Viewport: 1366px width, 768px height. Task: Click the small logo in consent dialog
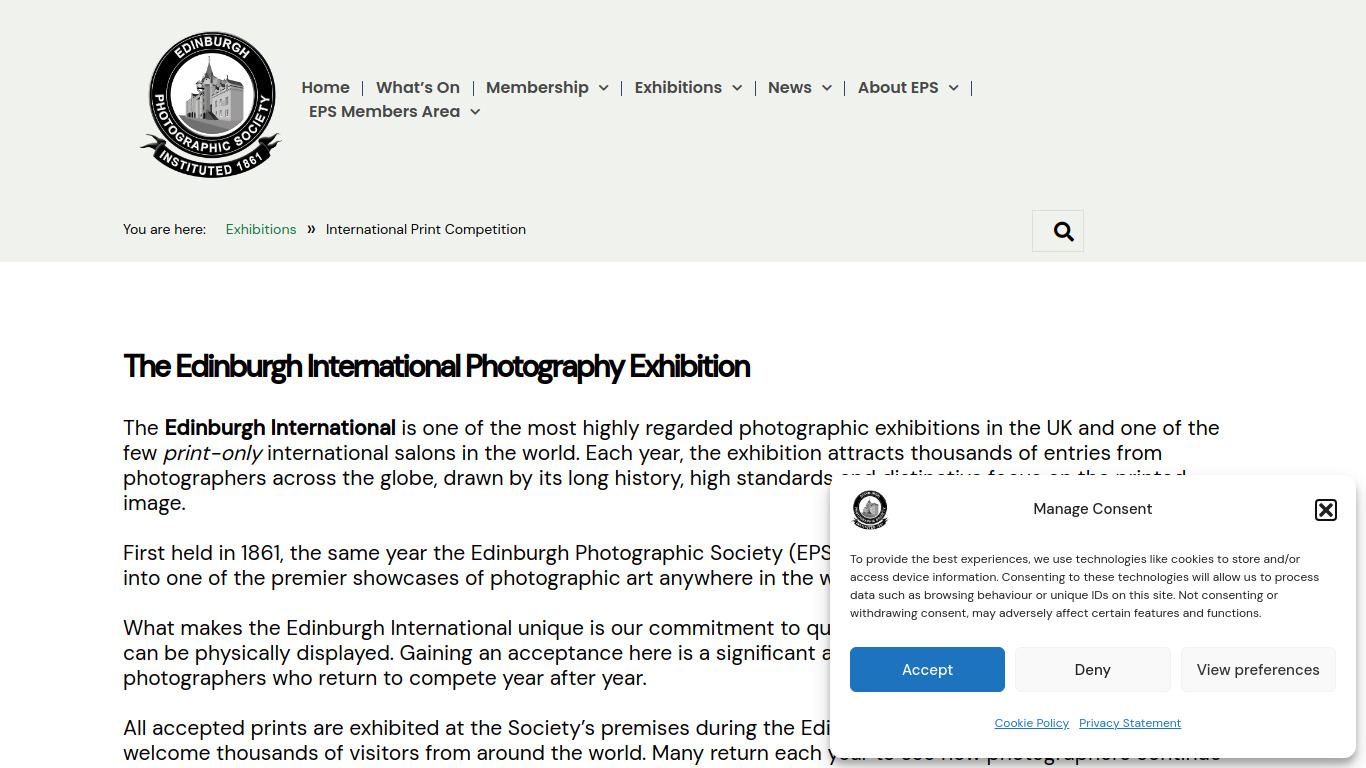click(870, 510)
